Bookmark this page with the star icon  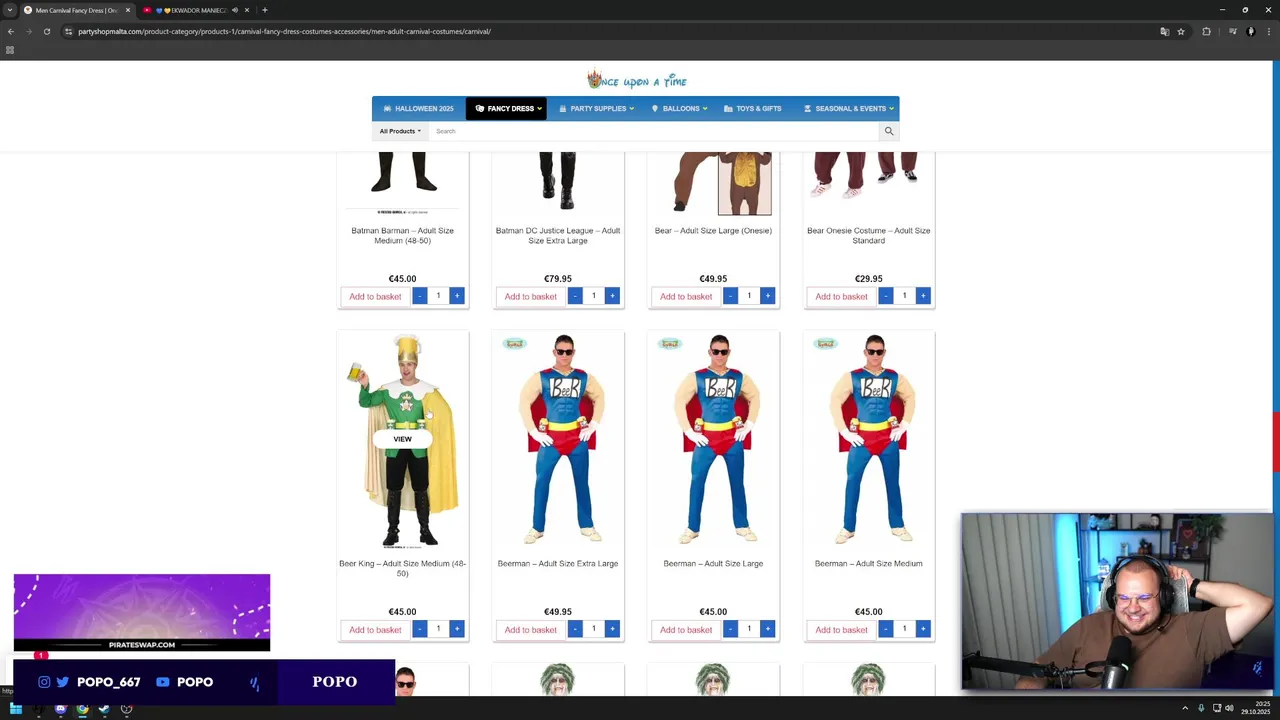(1181, 31)
